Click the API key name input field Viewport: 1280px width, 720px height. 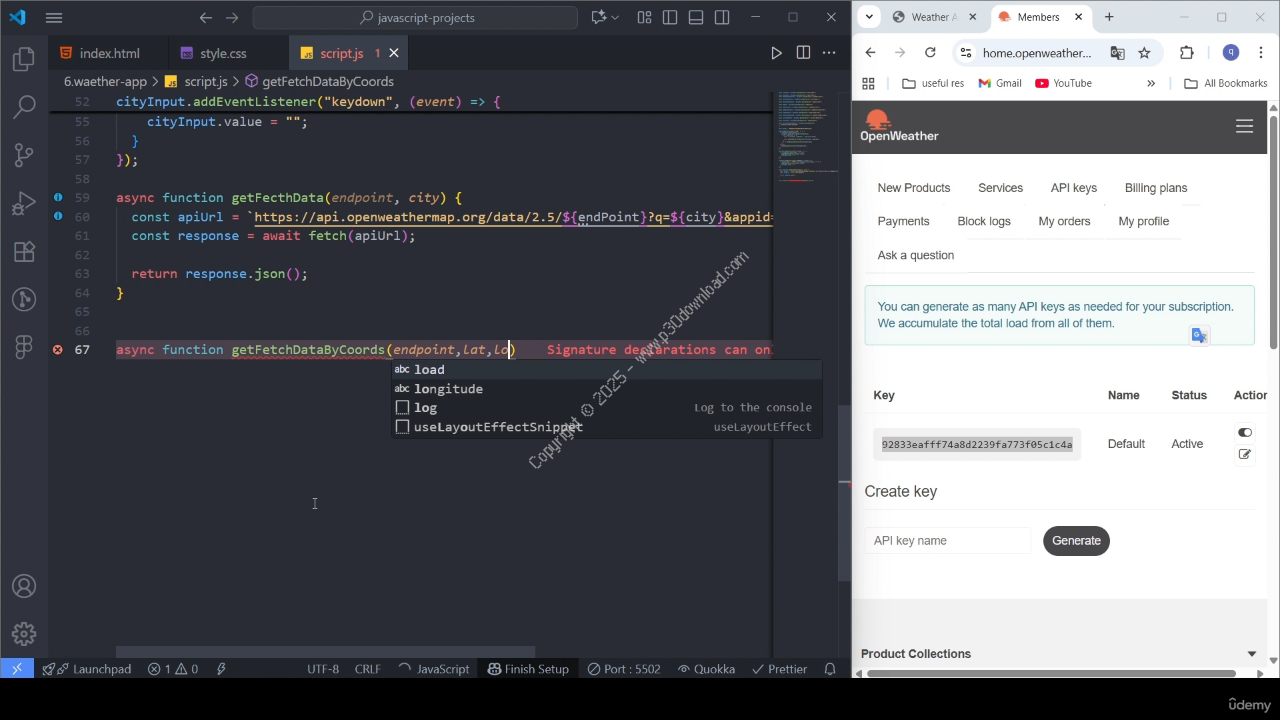pos(948,541)
